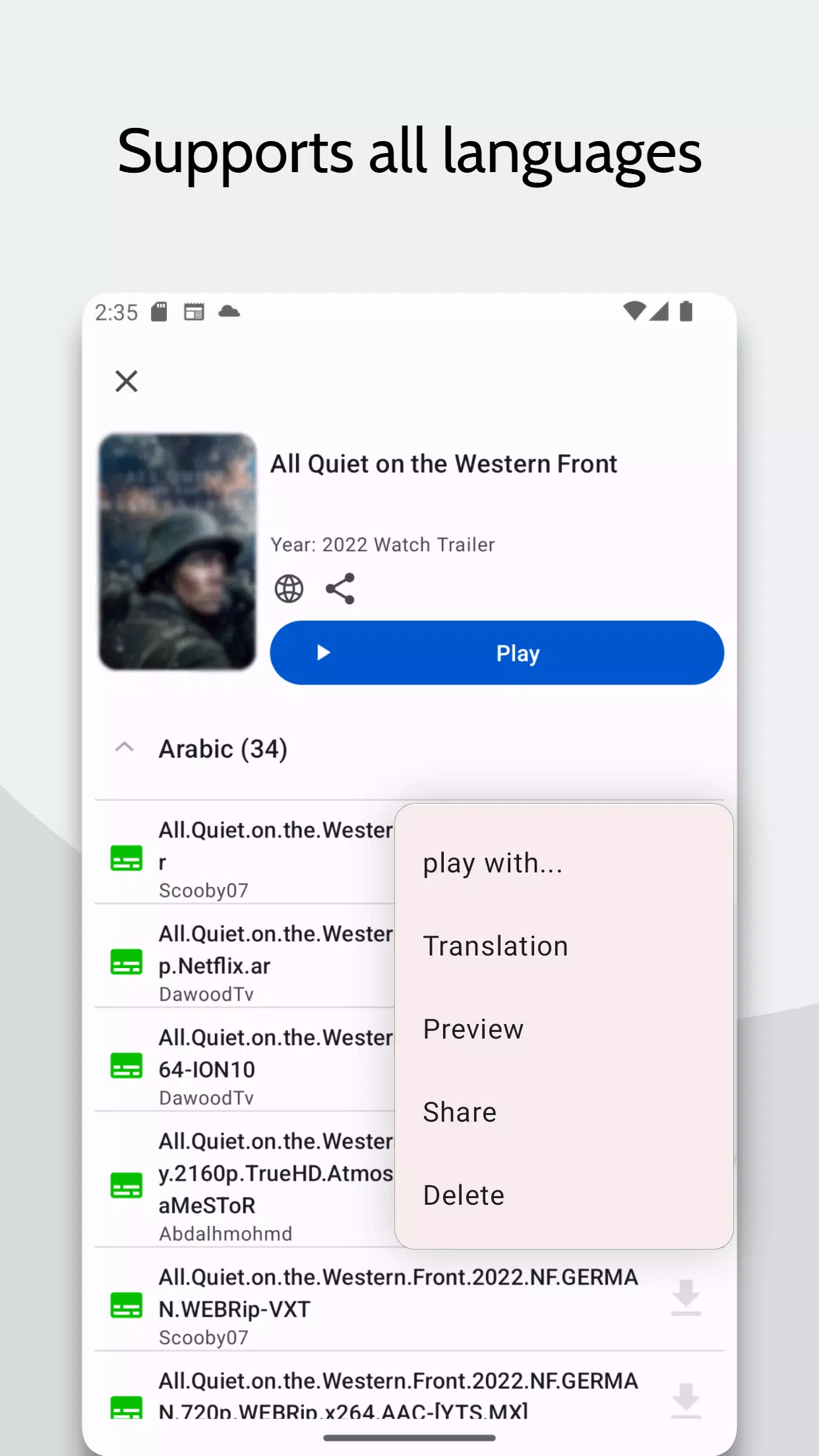Tap subtitle icon on 64-ION10 row
Viewport: 819px width, 1456px height.
coord(127,1066)
